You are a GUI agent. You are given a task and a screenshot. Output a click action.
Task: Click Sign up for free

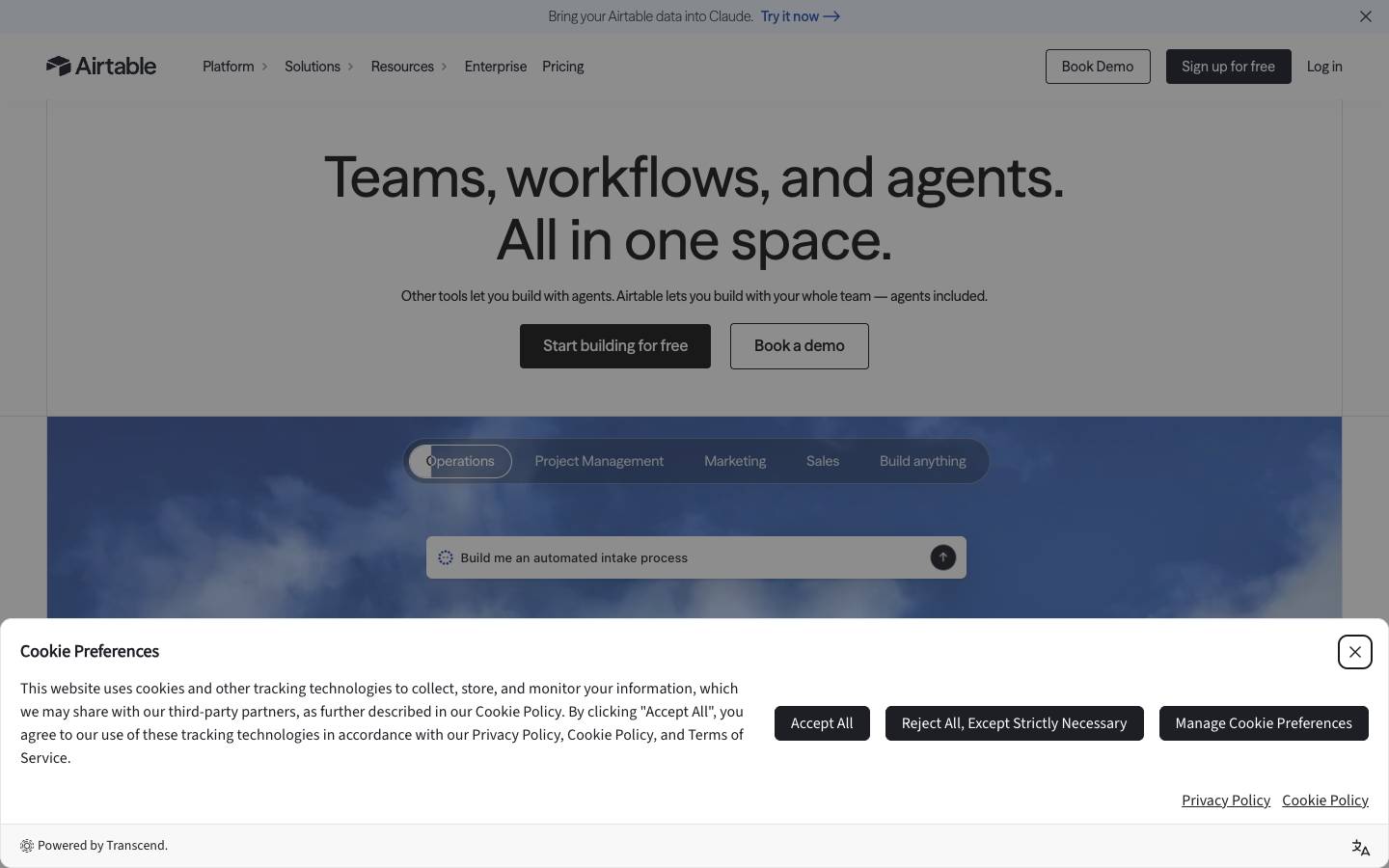tap(1228, 67)
